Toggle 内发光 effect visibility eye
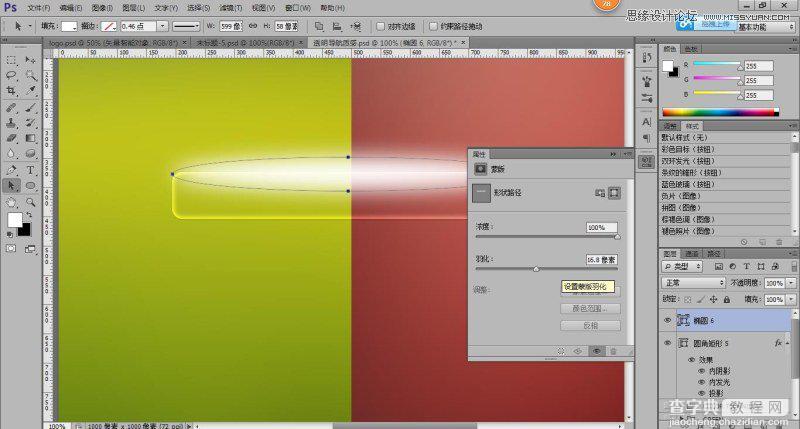Viewport: 800px width, 429px height. click(702, 382)
